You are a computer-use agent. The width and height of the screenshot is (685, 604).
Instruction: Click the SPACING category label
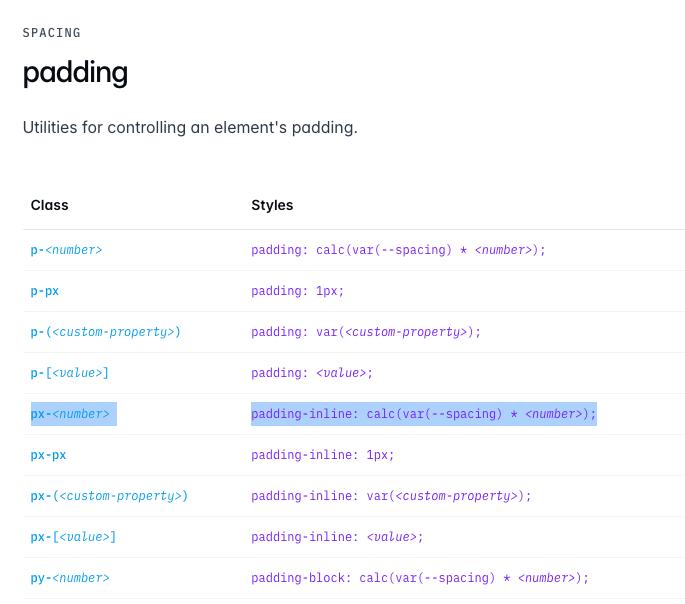coord(52,33)
